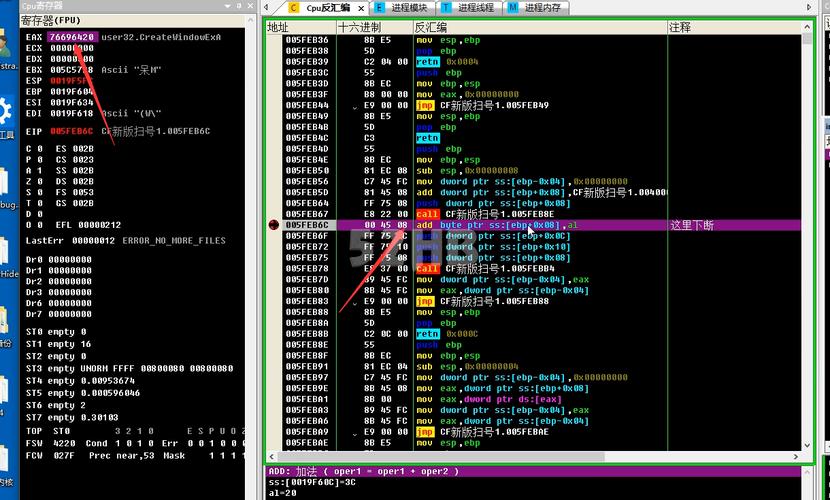Select the highlighted EAX value 76696420
This screenshot has height=500, width=830.
[x=71, y=37]
